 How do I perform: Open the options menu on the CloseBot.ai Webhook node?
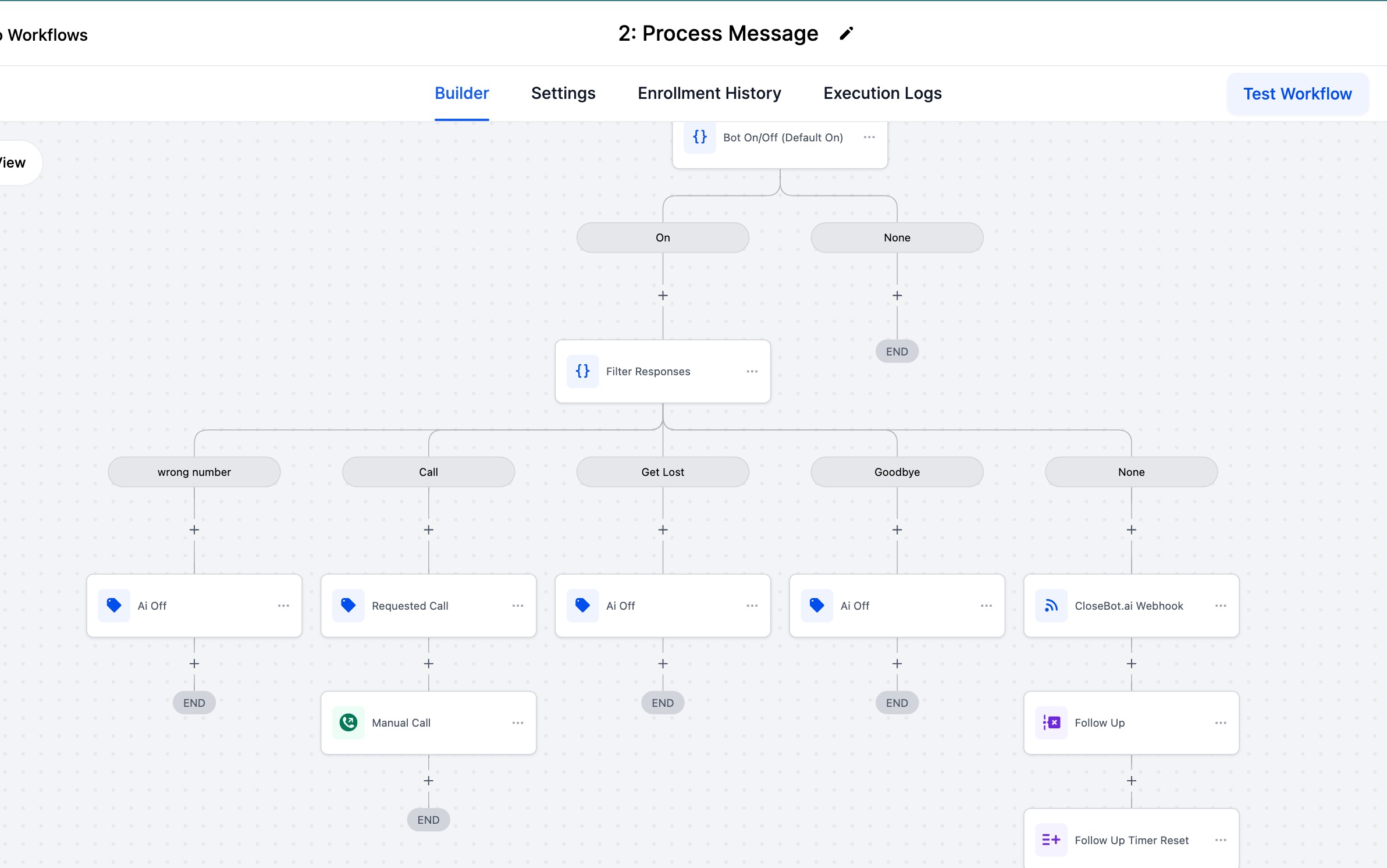[x=1221, y=606]
